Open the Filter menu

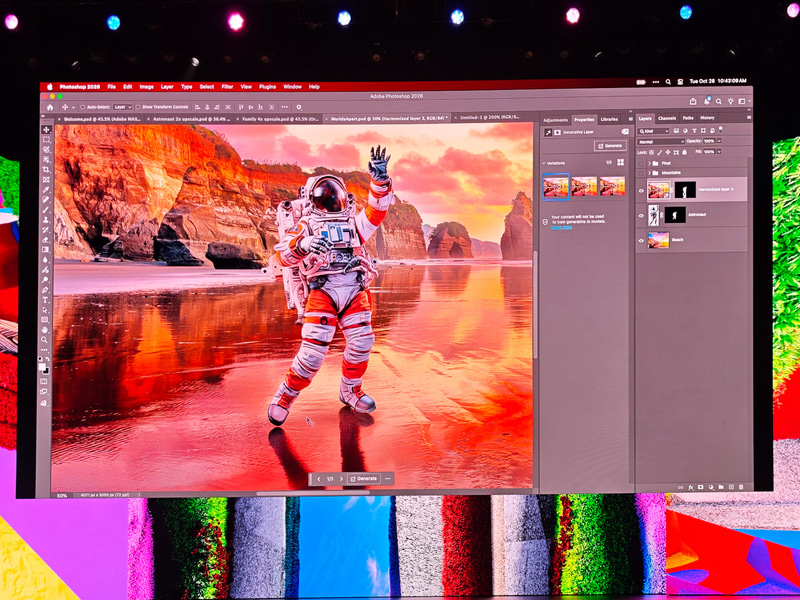tap(228, 86)
